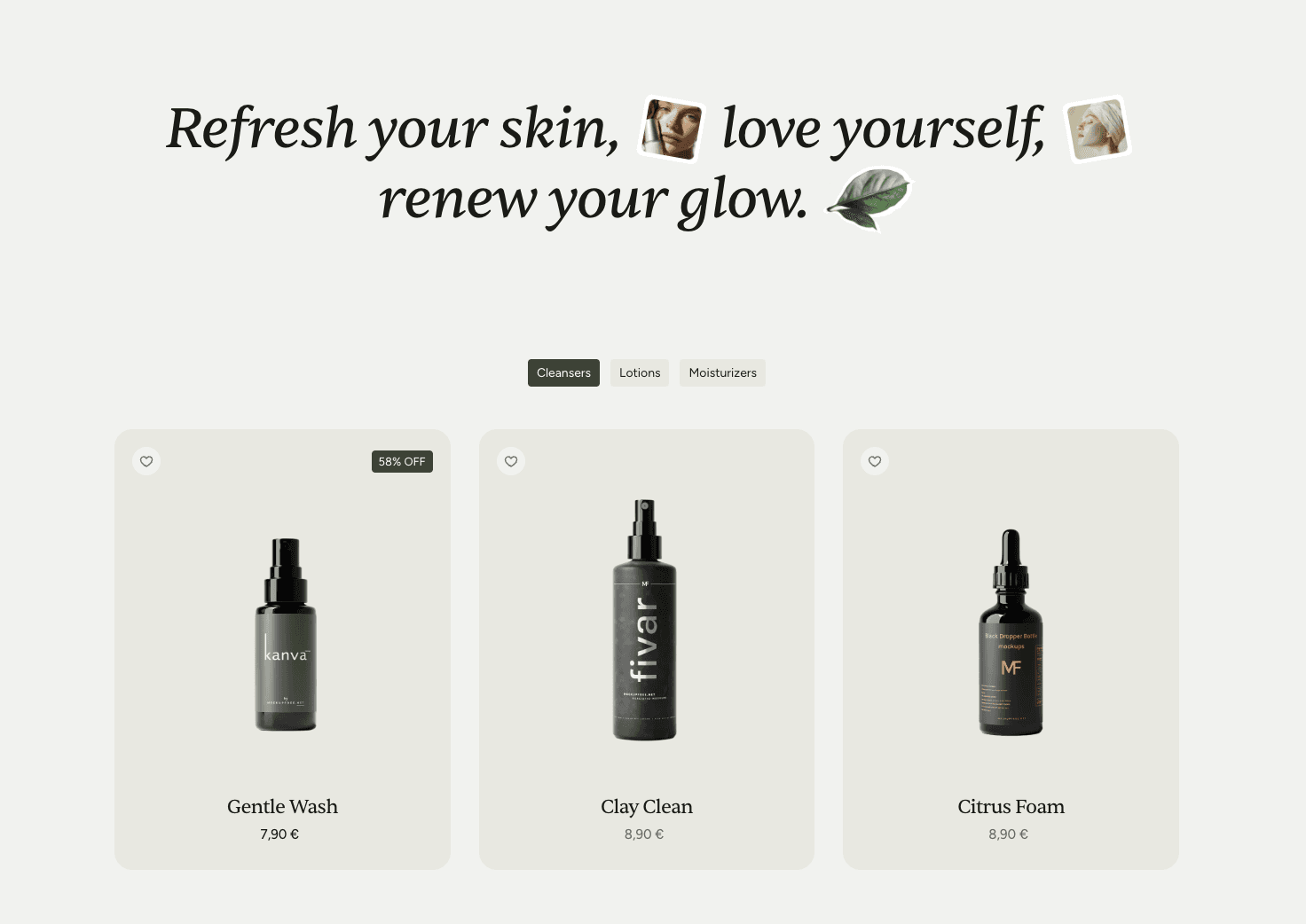Screen dimensions: 1306x924
Task: Click the woman's face photo sticker
Action: pos(672,129)
